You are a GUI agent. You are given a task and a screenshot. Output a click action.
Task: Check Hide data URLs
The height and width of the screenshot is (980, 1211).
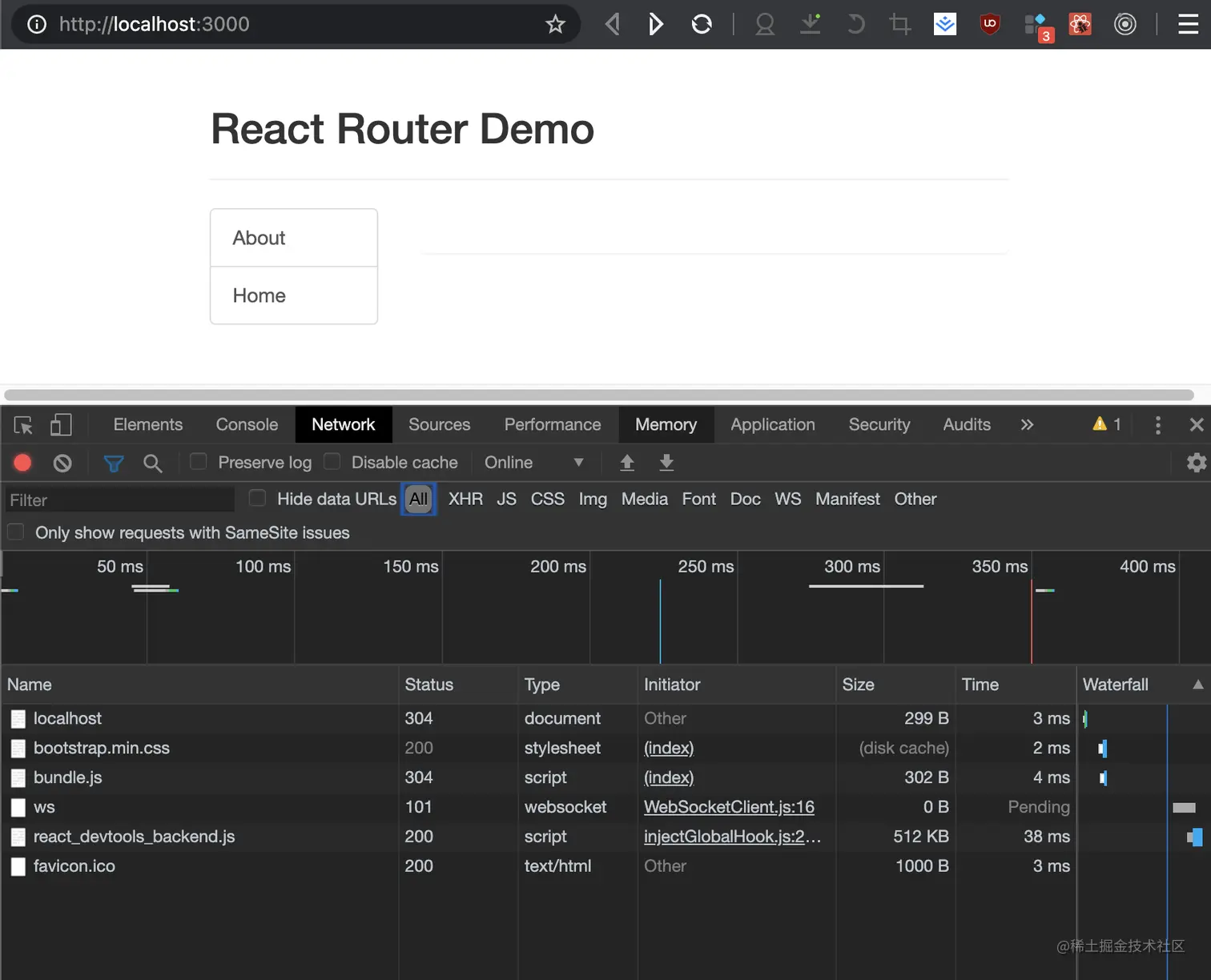point(257,498)
